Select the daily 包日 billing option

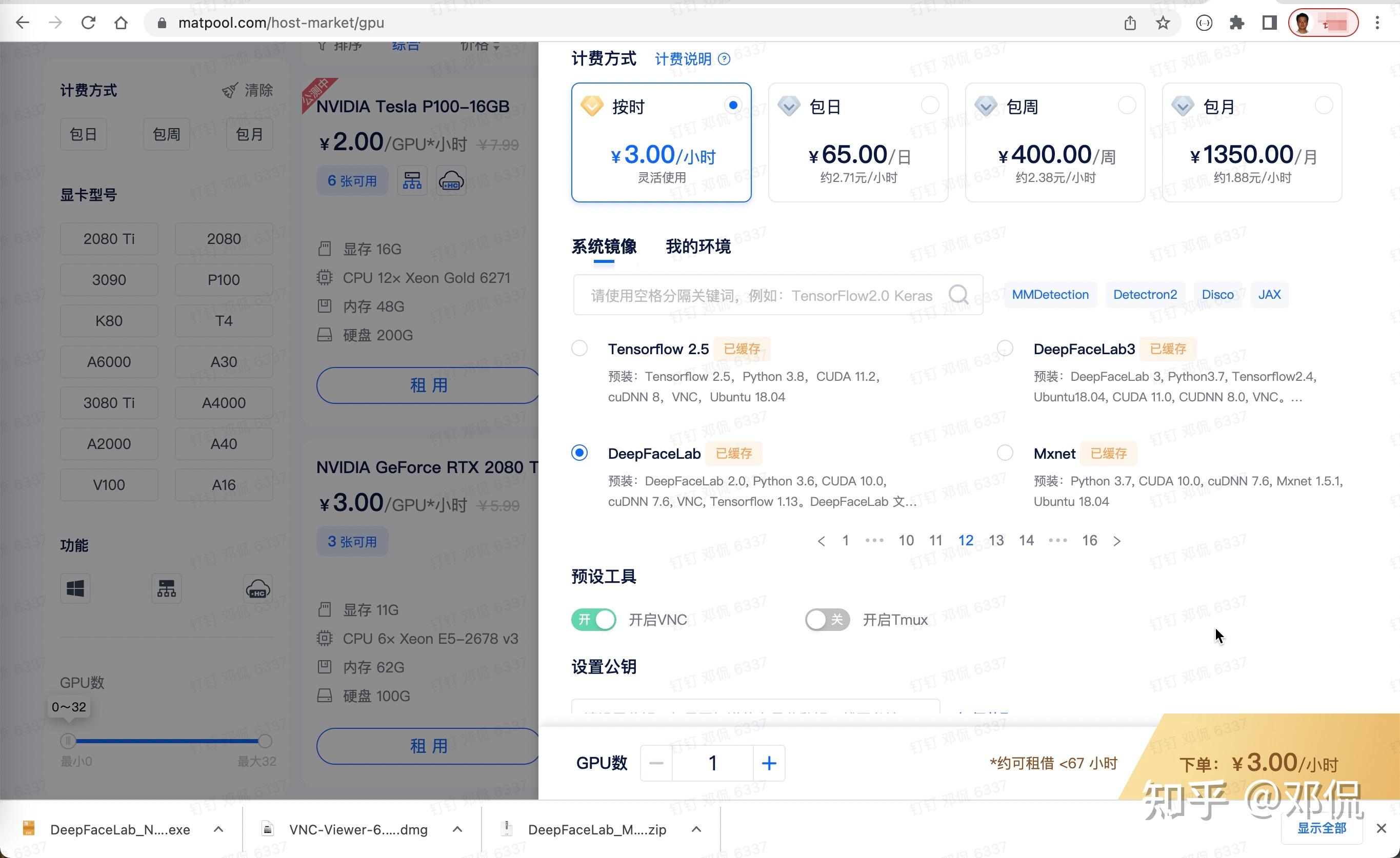pyautogui.click(x=858, y=142)
